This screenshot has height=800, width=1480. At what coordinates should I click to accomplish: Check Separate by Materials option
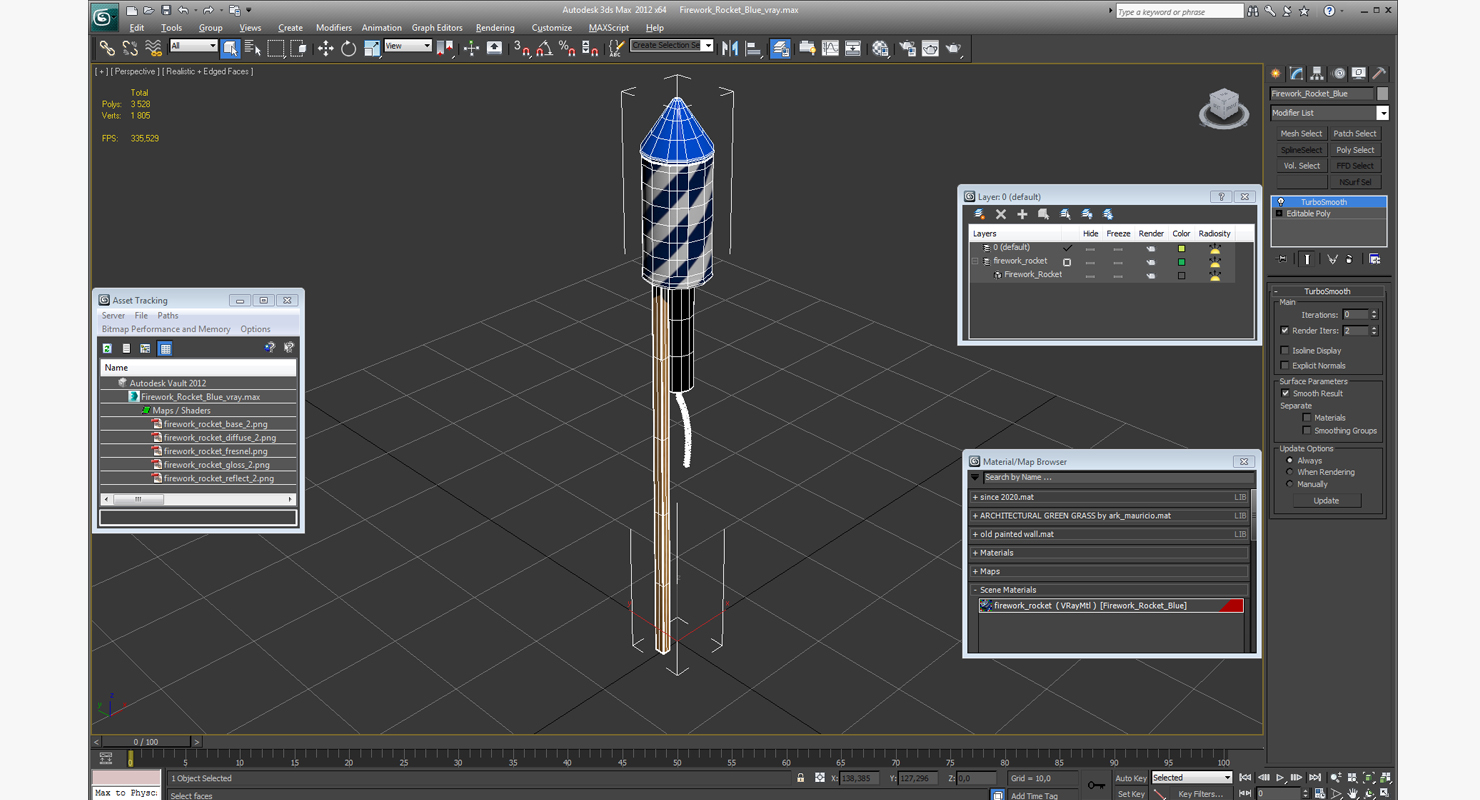click(1307, 418)
